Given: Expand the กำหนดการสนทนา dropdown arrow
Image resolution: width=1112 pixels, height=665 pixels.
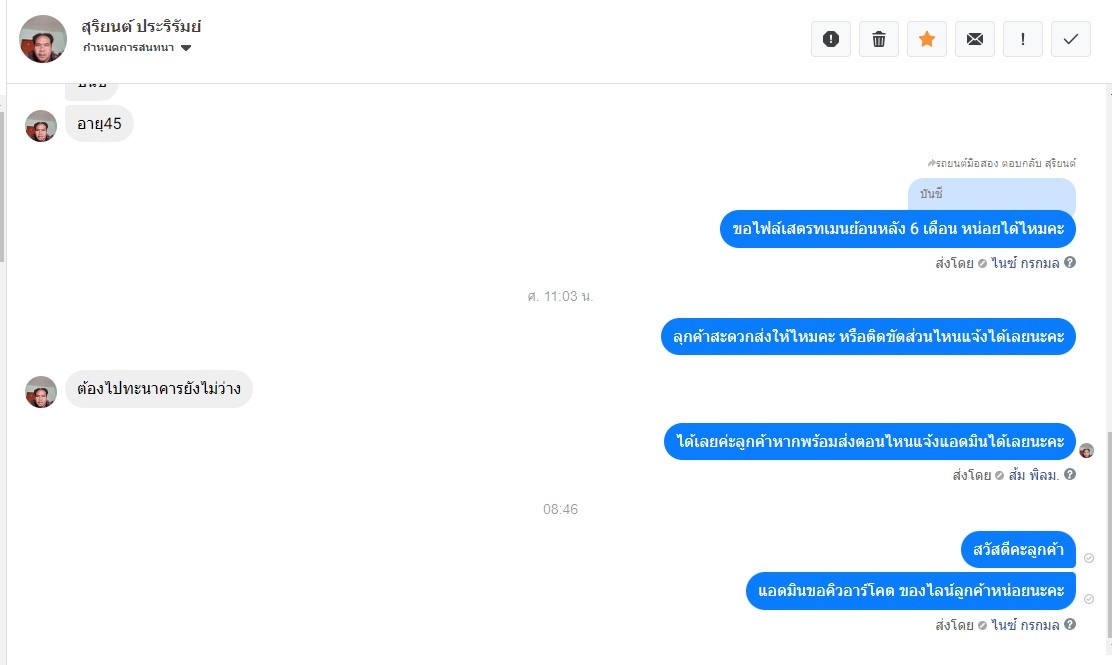Looking at the screenshot, I should pyautogui.click(x=186, y=48).
